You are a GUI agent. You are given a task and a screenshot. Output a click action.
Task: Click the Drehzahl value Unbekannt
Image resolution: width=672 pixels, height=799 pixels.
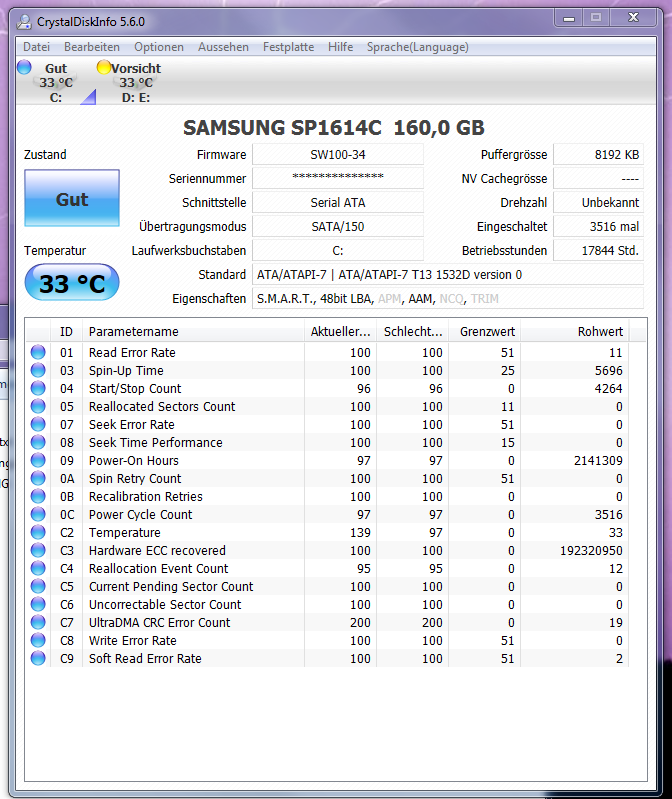[599, 202]
